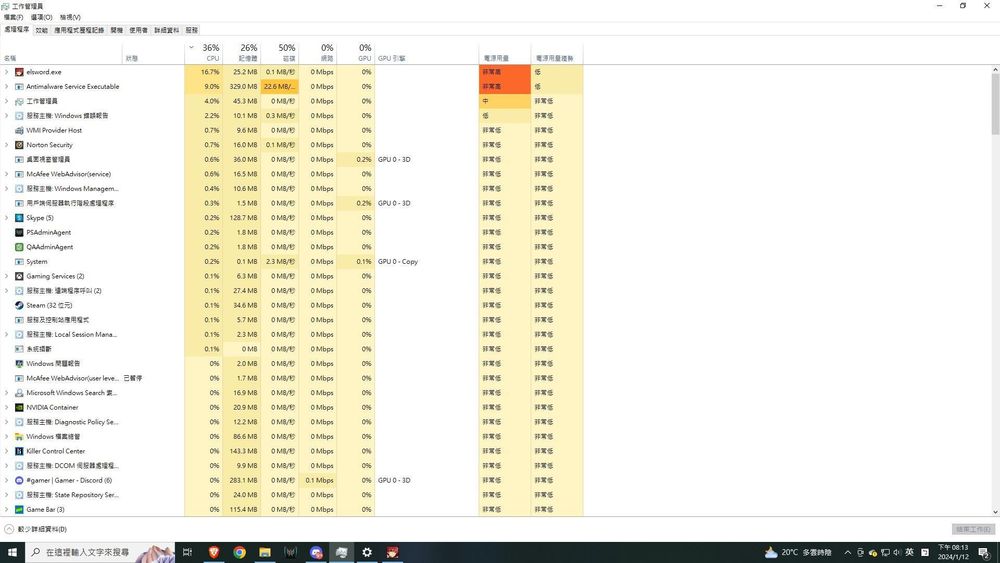Screen dimensions: 1000x563
Task: Open Google Chrome from the taskbar
Action: pos(240,552)
